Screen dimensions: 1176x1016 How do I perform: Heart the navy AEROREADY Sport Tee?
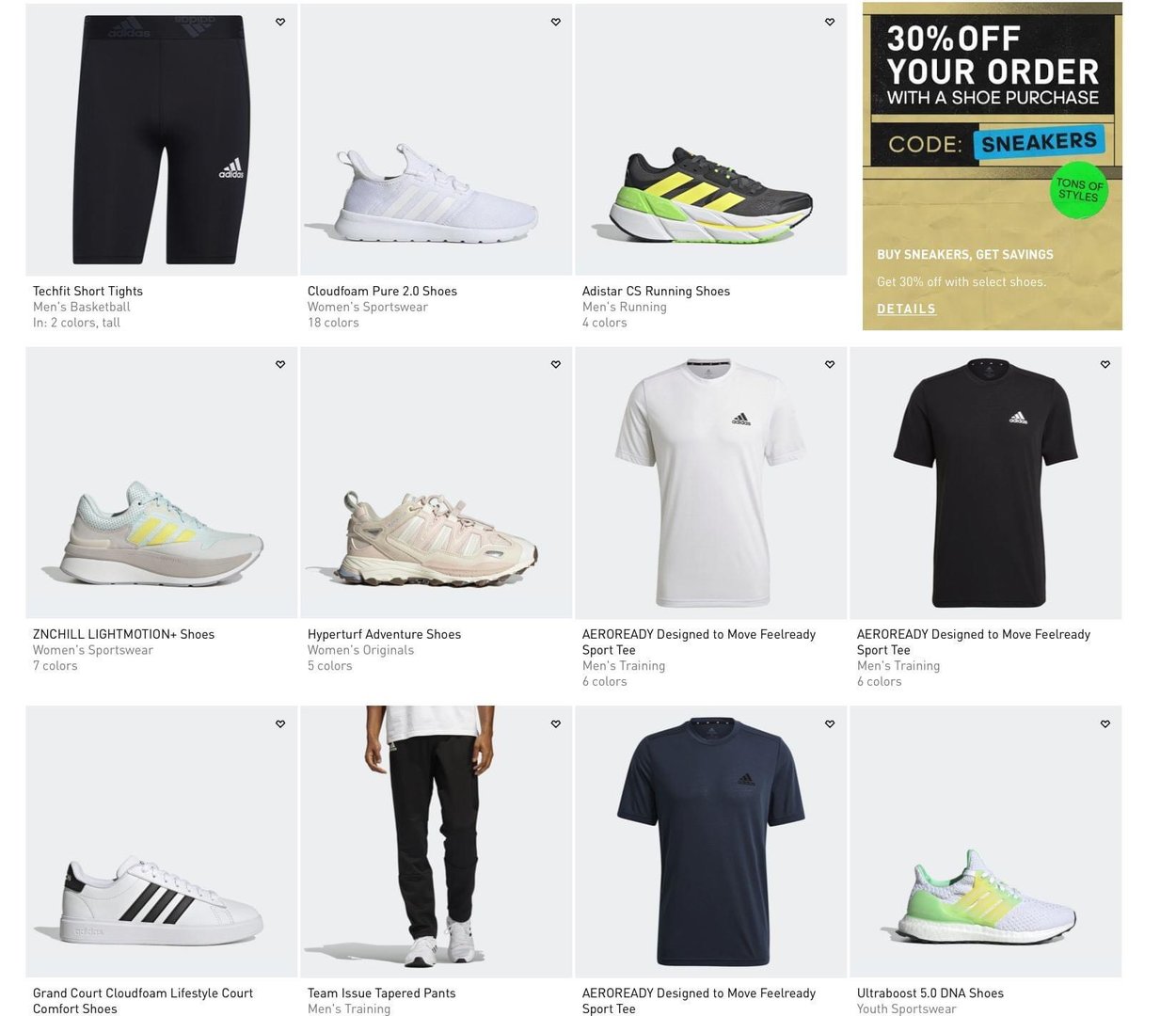pos(830,723)
